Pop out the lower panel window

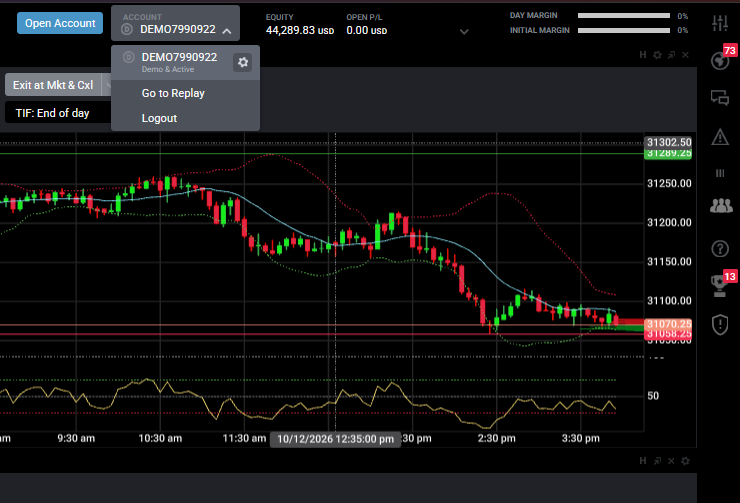(657, 461)
